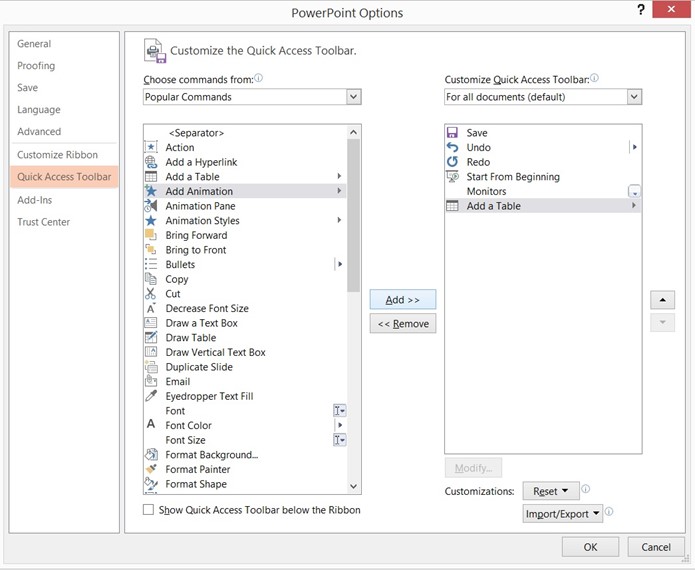Click the help question mark in the title bar
This screenshot has width=695, height=570.
pos(641,9)
